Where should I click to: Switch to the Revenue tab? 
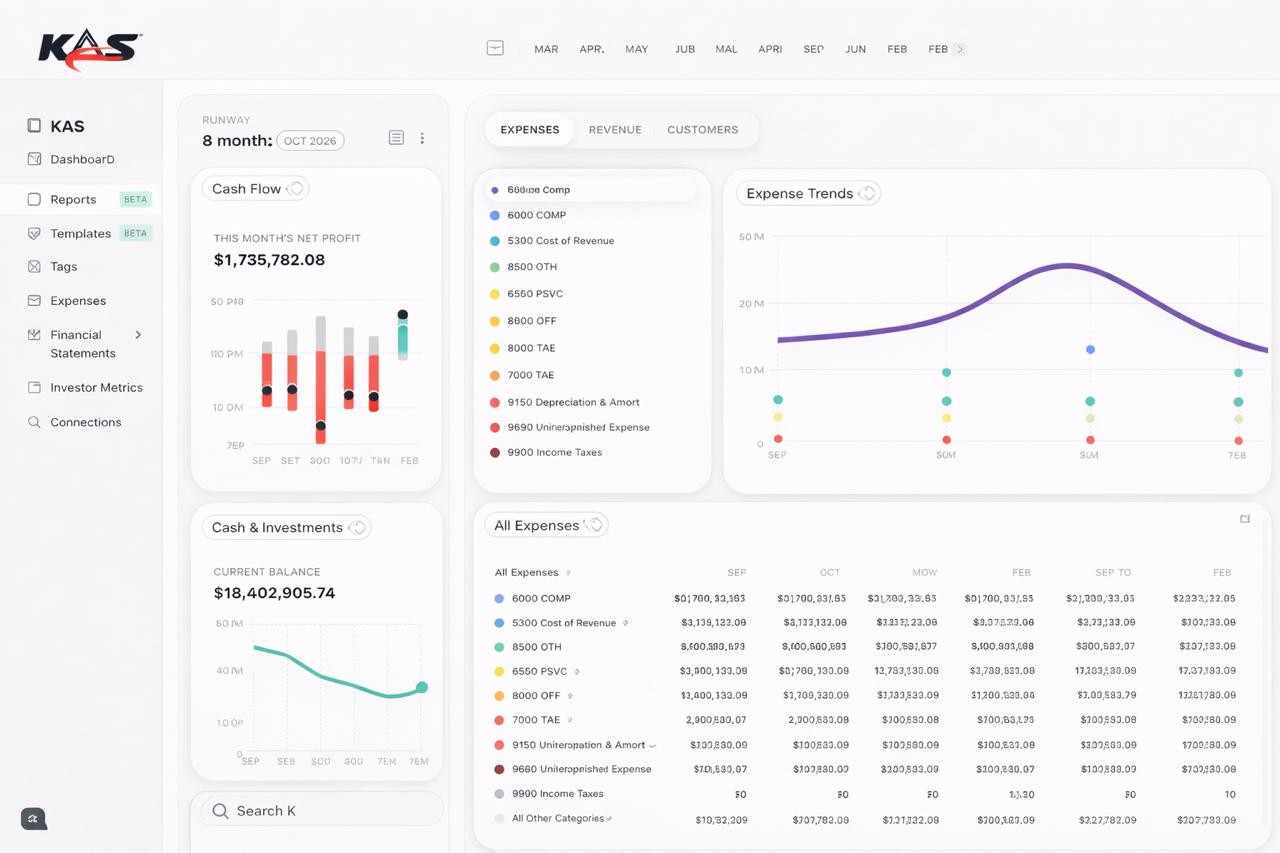pyautogui.click(x=615, y=129)
